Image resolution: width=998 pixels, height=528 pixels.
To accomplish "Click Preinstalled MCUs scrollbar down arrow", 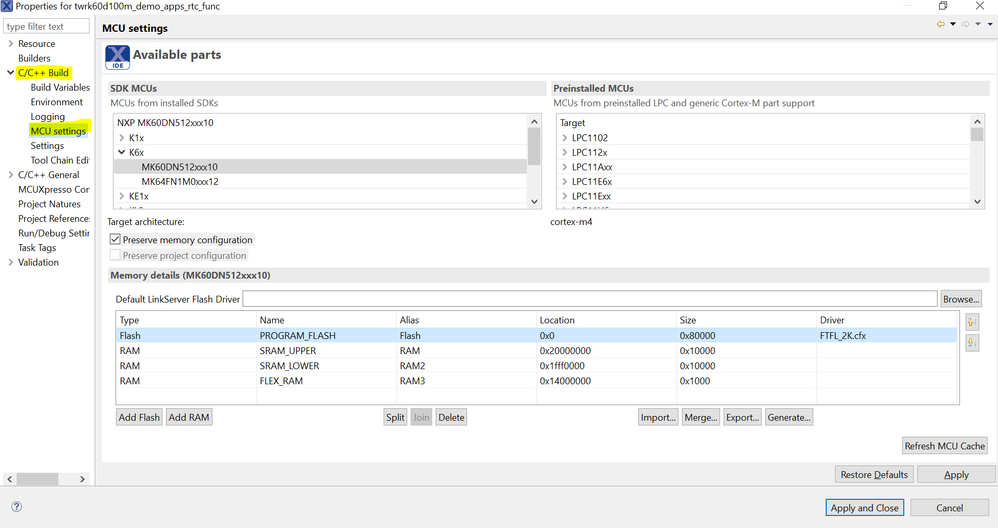I will (x=977, y=201).
